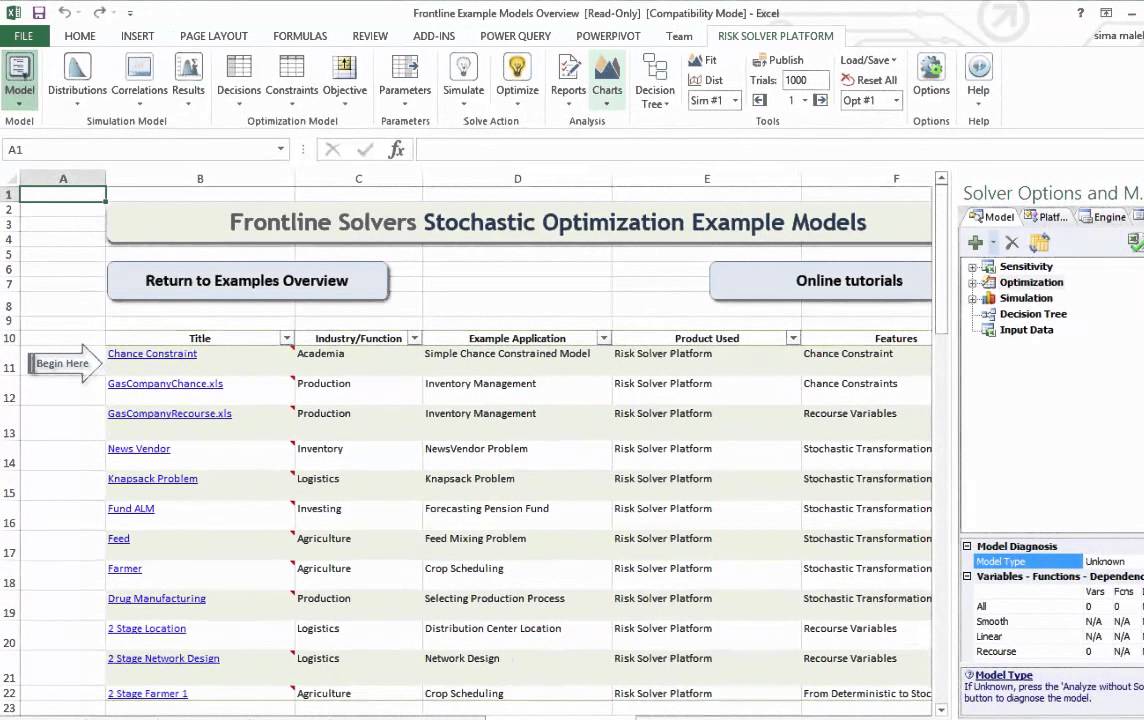Viewport: 1144px width, 720px height.
Task: Open the Parameters menu
Action: tap(405, 80)
